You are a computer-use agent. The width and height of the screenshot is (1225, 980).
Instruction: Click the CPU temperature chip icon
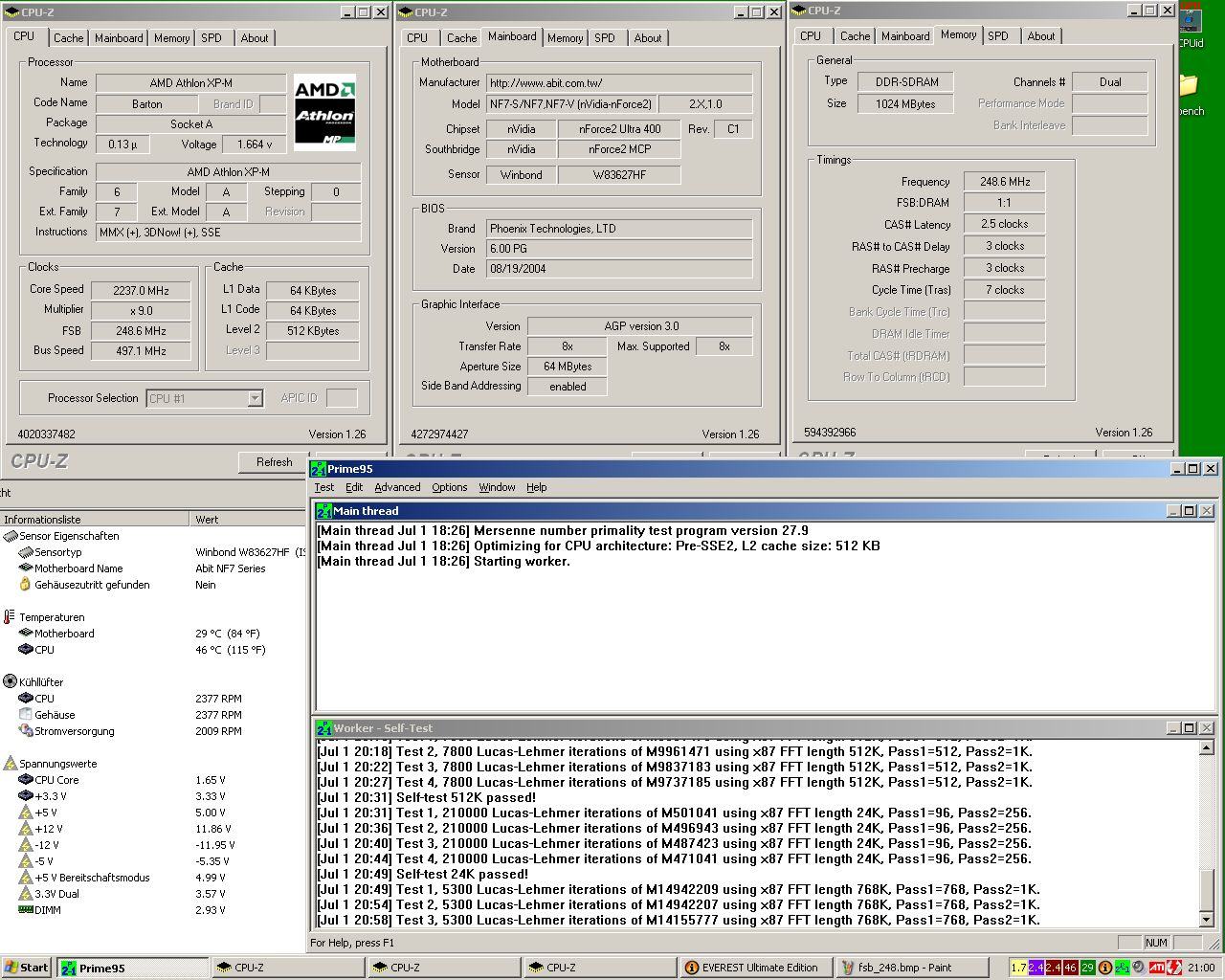pyautogui.click(x=26, y=650)
